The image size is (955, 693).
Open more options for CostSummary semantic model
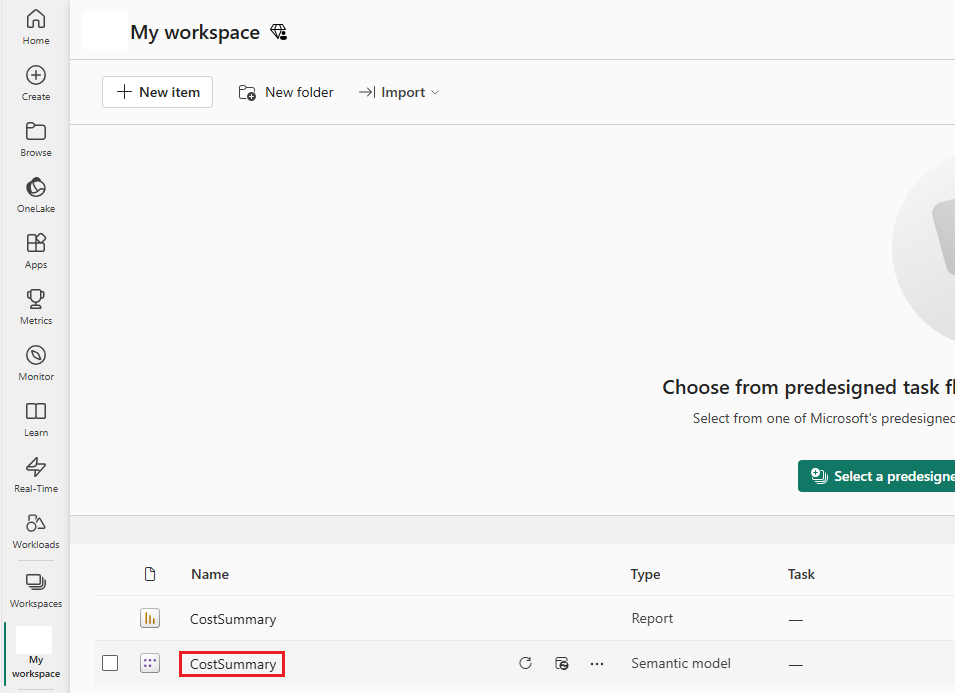pos(597,664)
